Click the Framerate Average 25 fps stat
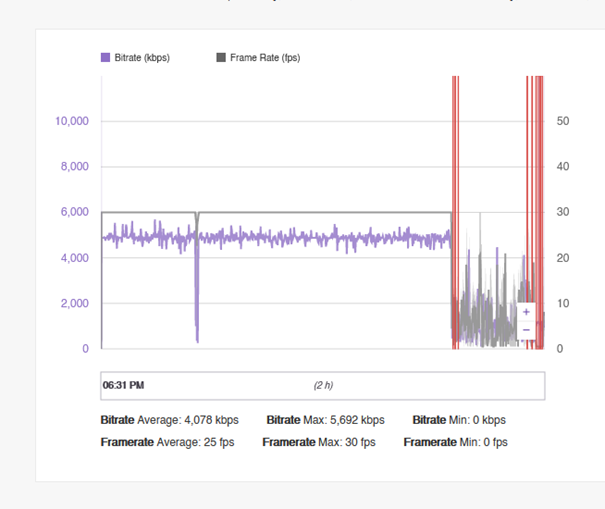Screen dimensions: 605x509 tap(167, 442)
